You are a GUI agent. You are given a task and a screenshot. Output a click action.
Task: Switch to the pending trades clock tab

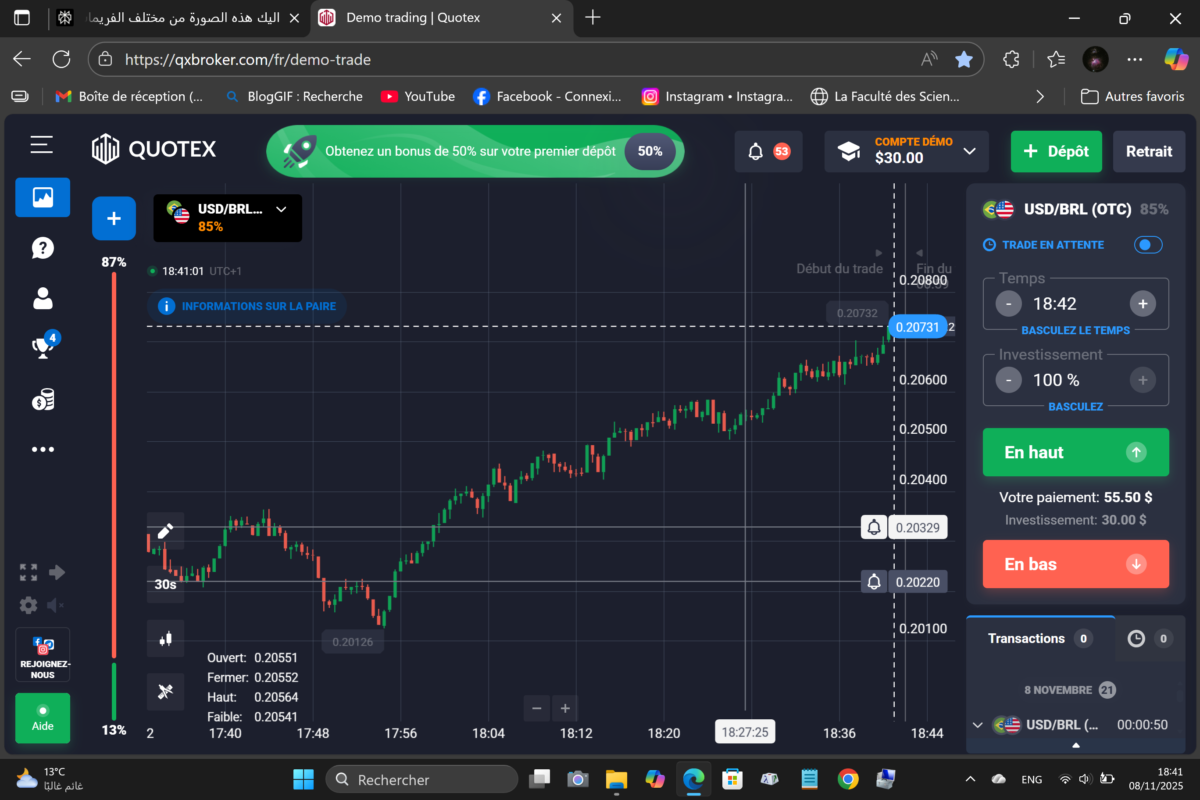(x=1147, y=638)
